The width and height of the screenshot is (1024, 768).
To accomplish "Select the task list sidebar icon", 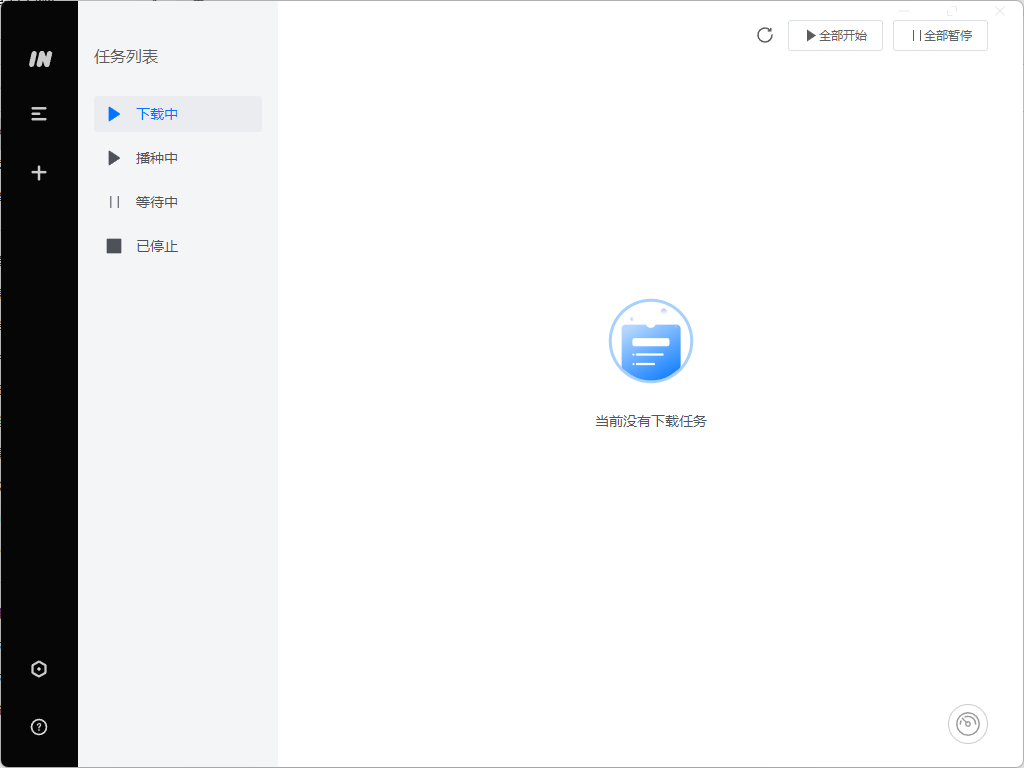I will click(x=39, y=113).
